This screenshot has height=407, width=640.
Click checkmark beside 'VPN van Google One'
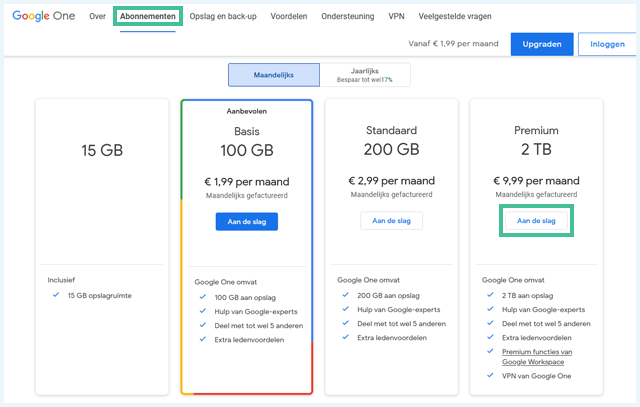pos(491,375)
